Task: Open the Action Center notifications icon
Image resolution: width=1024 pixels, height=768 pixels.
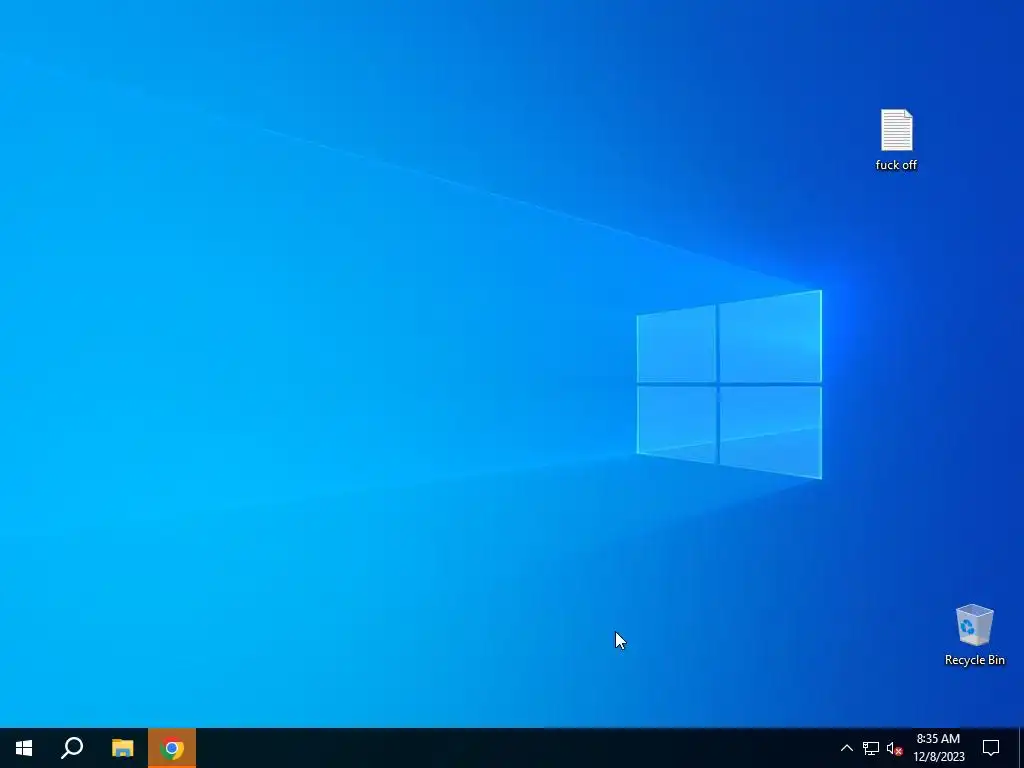Action: [x=991, y=748]
